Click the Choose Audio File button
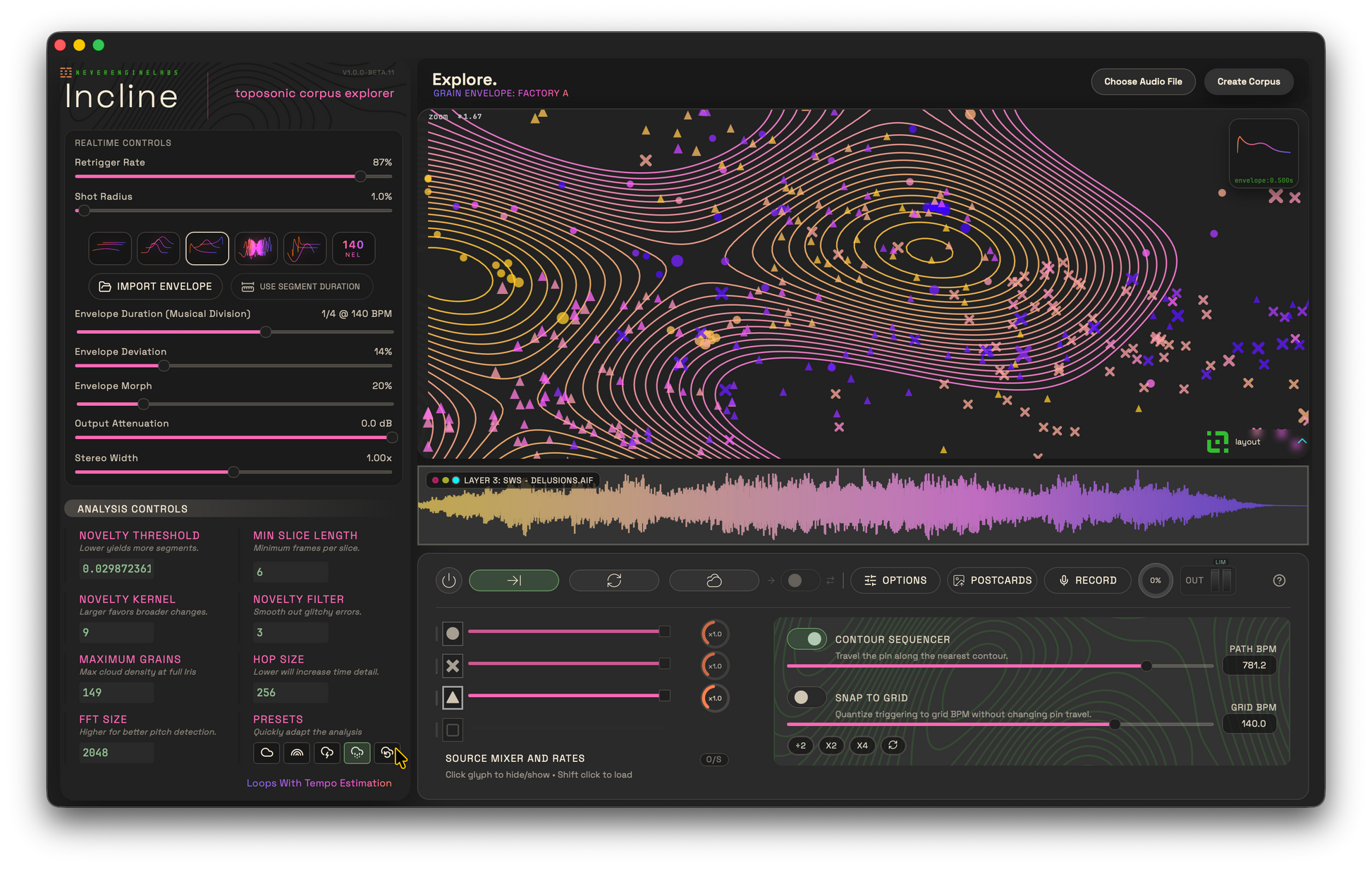 (x=1143, y=82)
